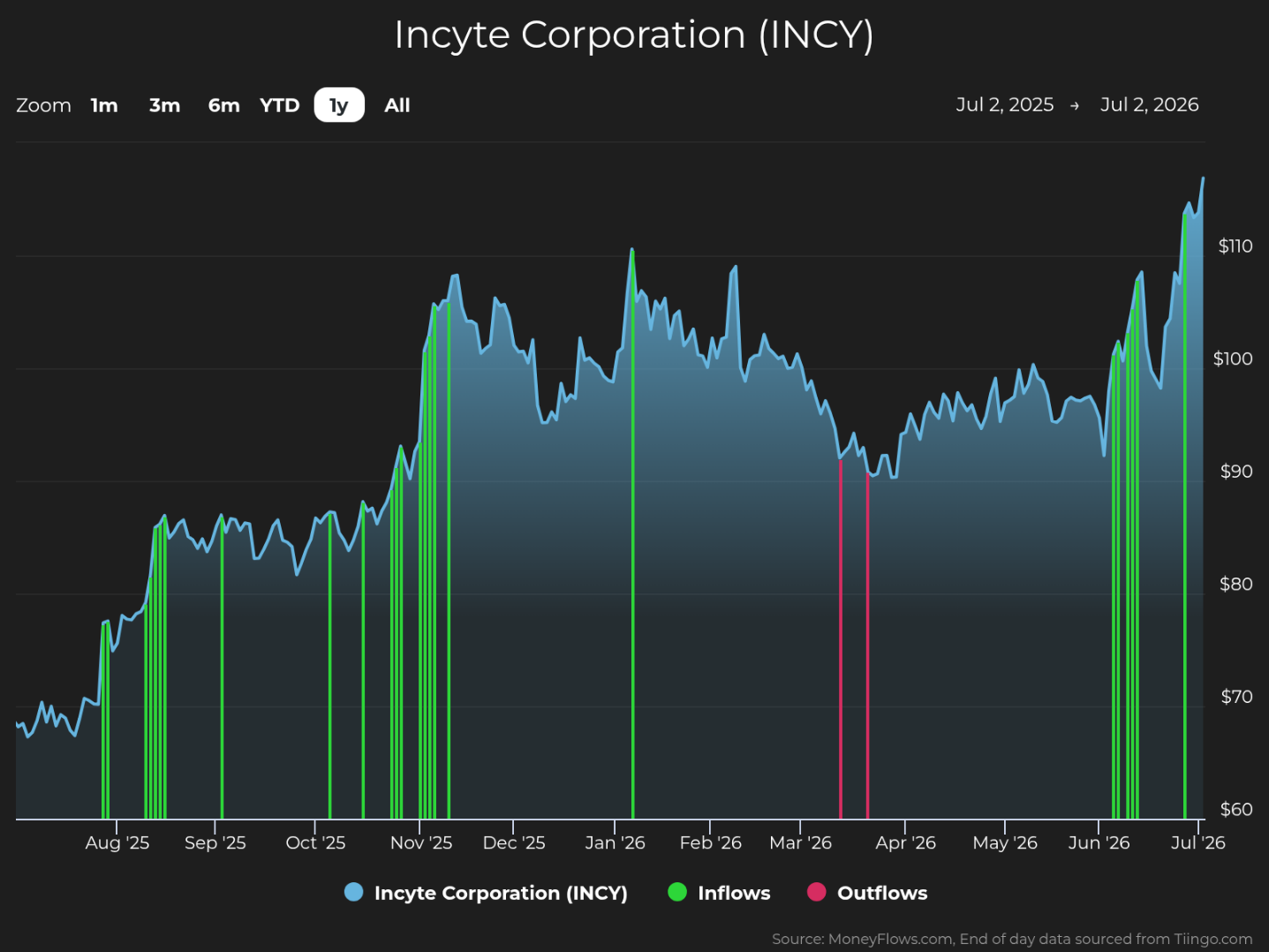Choose the 1y zoom range

(339, 105)
